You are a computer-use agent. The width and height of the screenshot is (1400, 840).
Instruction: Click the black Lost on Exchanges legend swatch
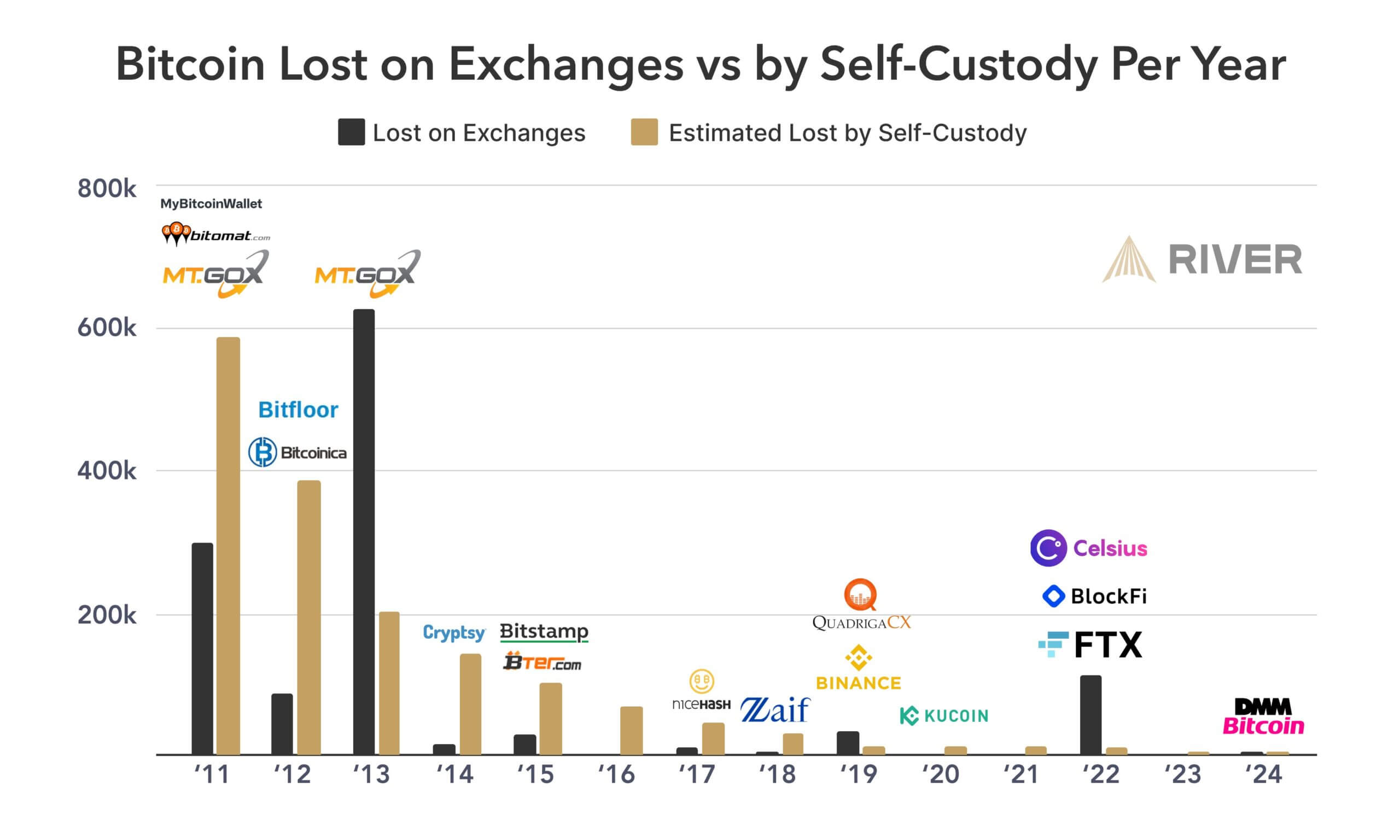(352, 132)
